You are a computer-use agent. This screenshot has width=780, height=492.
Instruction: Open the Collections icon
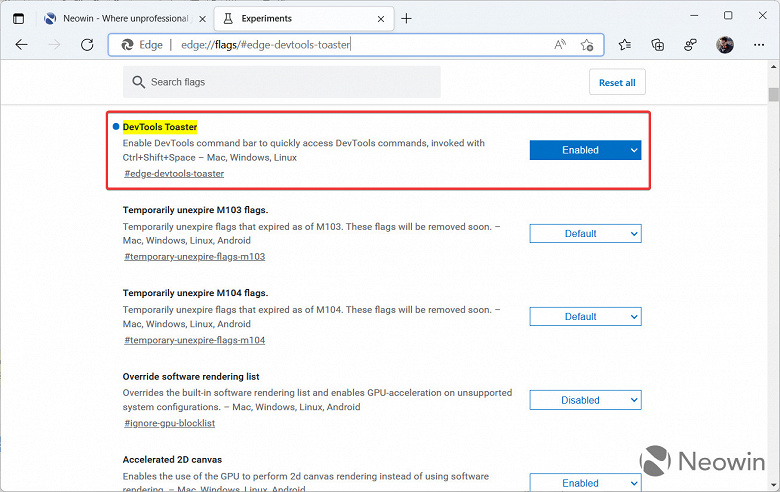[x=658, y=45]
